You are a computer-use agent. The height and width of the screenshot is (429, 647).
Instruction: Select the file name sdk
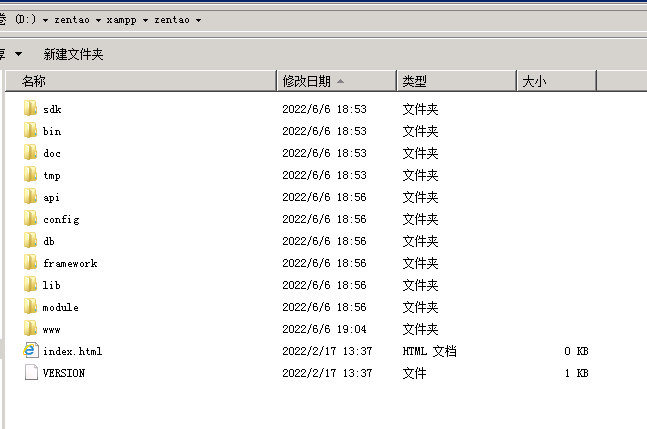coord(52,109)
